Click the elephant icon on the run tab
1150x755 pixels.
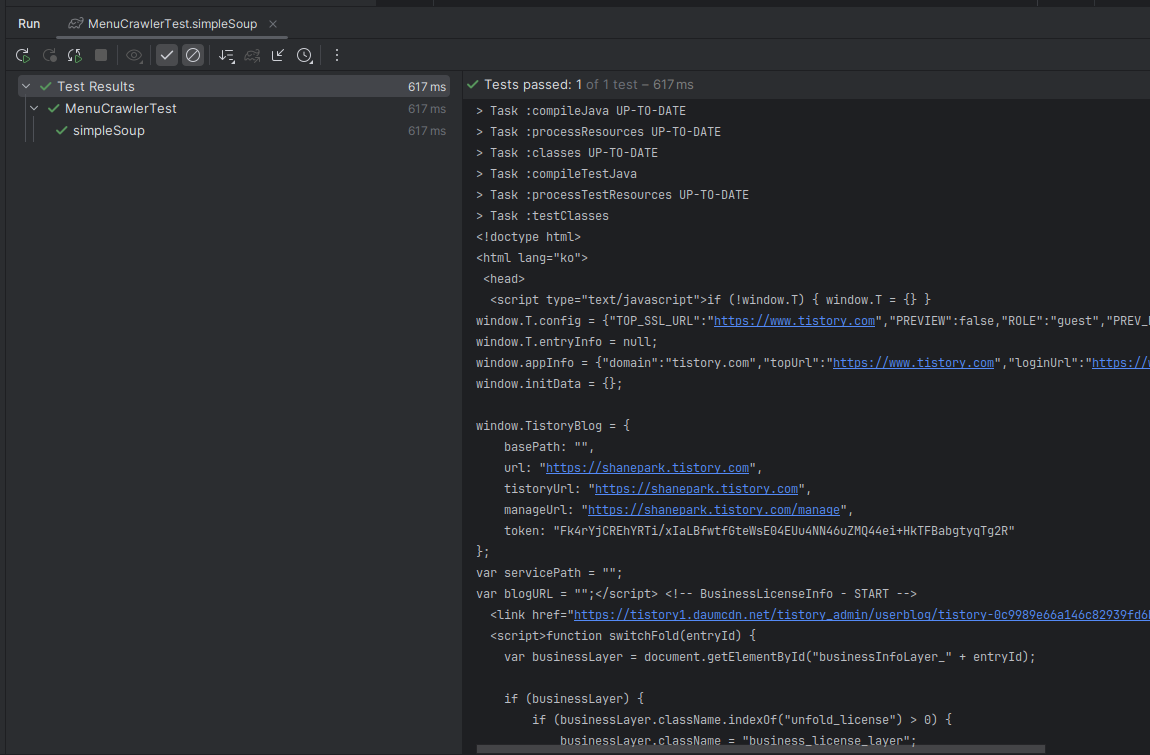pyautogui.click(x=75, y=23)
